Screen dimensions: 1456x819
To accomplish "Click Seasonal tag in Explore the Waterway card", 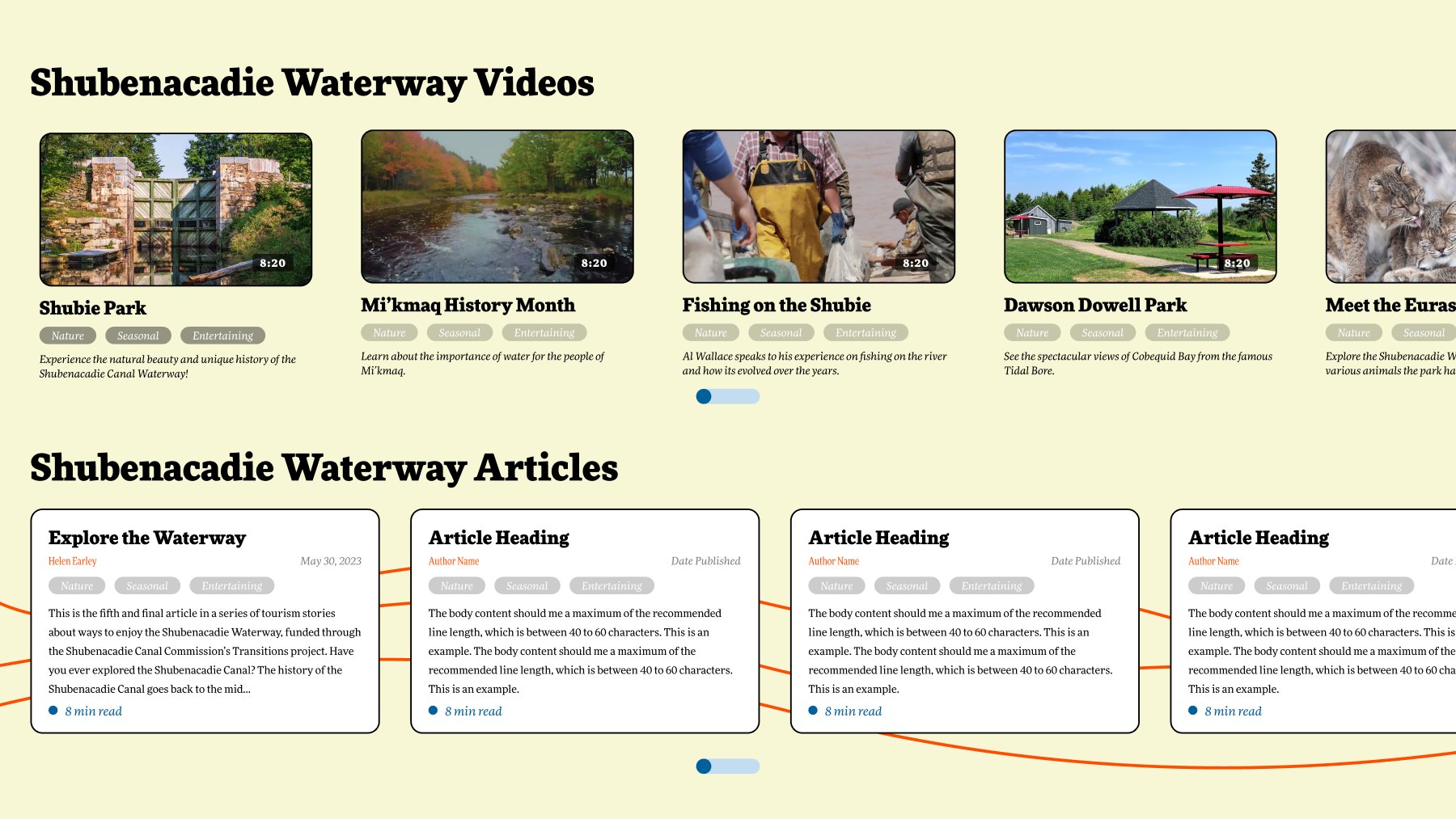I will pyautogui.click(x=147, y=586).
